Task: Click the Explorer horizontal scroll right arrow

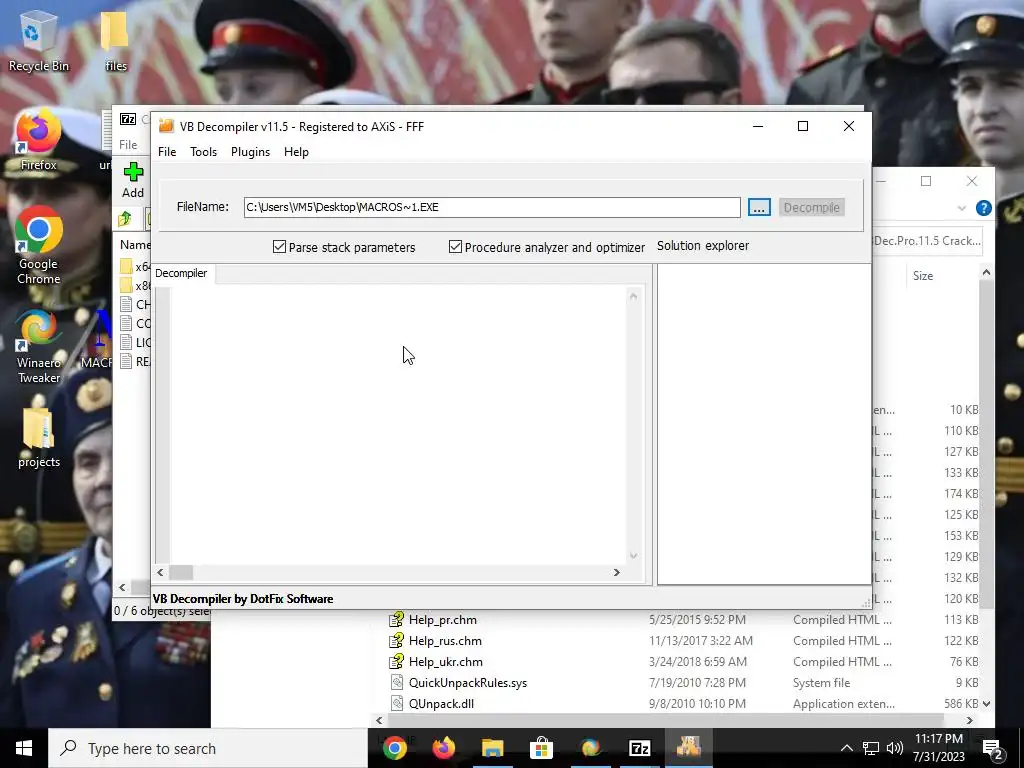Action: (970, 720)
